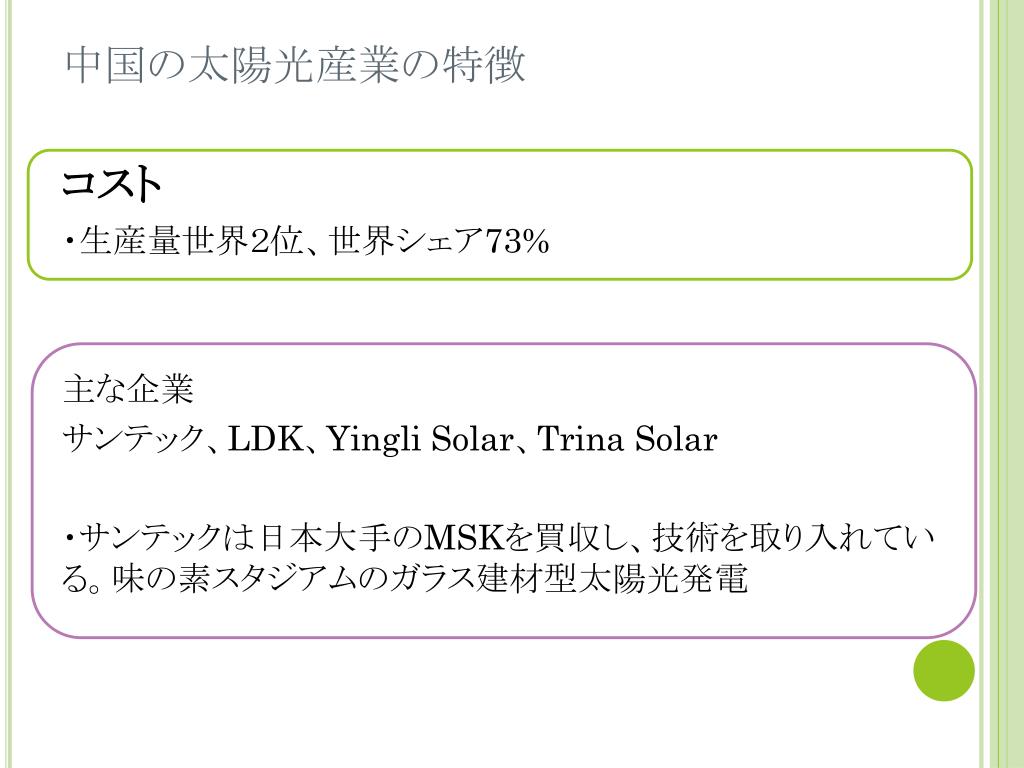Select the ガラス建材型太陽光発電 text
This screenshot has height=768, width=1024.
click(x=568, y=579)
